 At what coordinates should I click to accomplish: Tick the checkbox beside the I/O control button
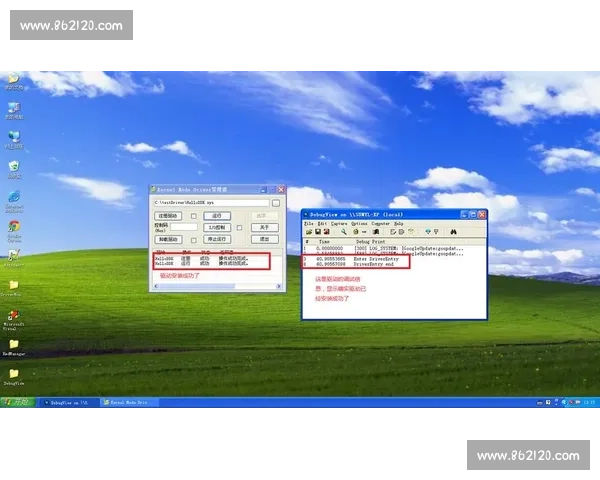[239, 228]
